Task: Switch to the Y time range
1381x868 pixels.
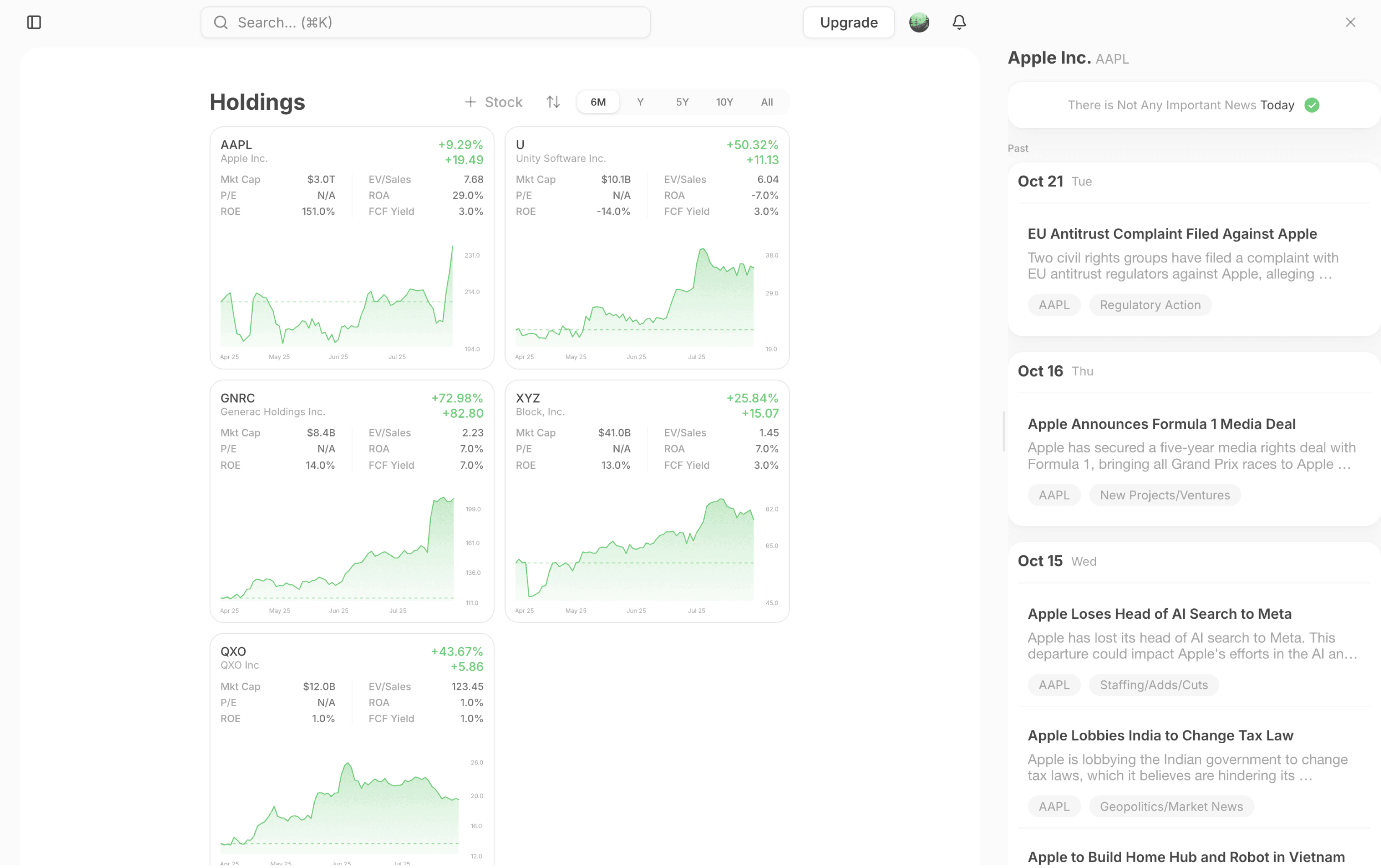Action: tap(640, 102)
